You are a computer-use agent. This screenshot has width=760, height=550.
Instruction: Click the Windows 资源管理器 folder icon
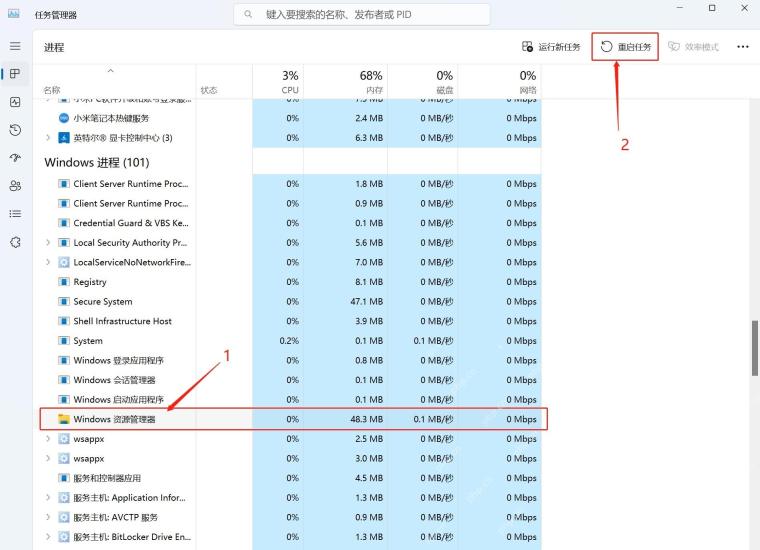coord(63,419)
